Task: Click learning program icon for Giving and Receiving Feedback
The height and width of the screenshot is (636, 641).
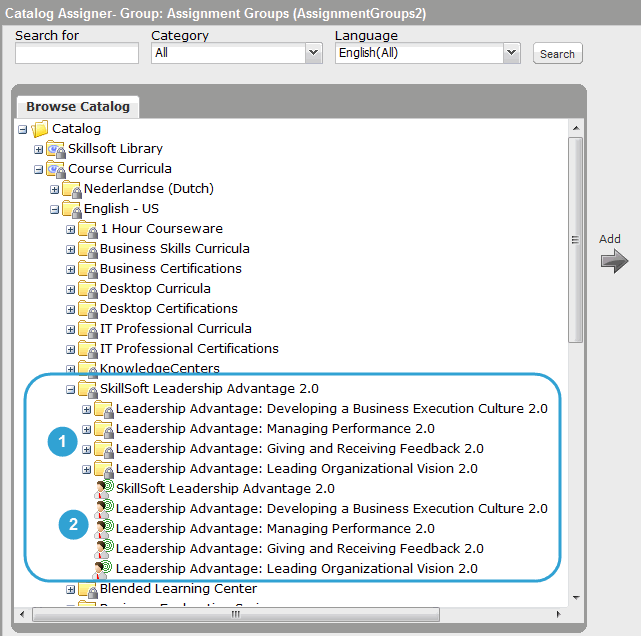Action: 104,549
